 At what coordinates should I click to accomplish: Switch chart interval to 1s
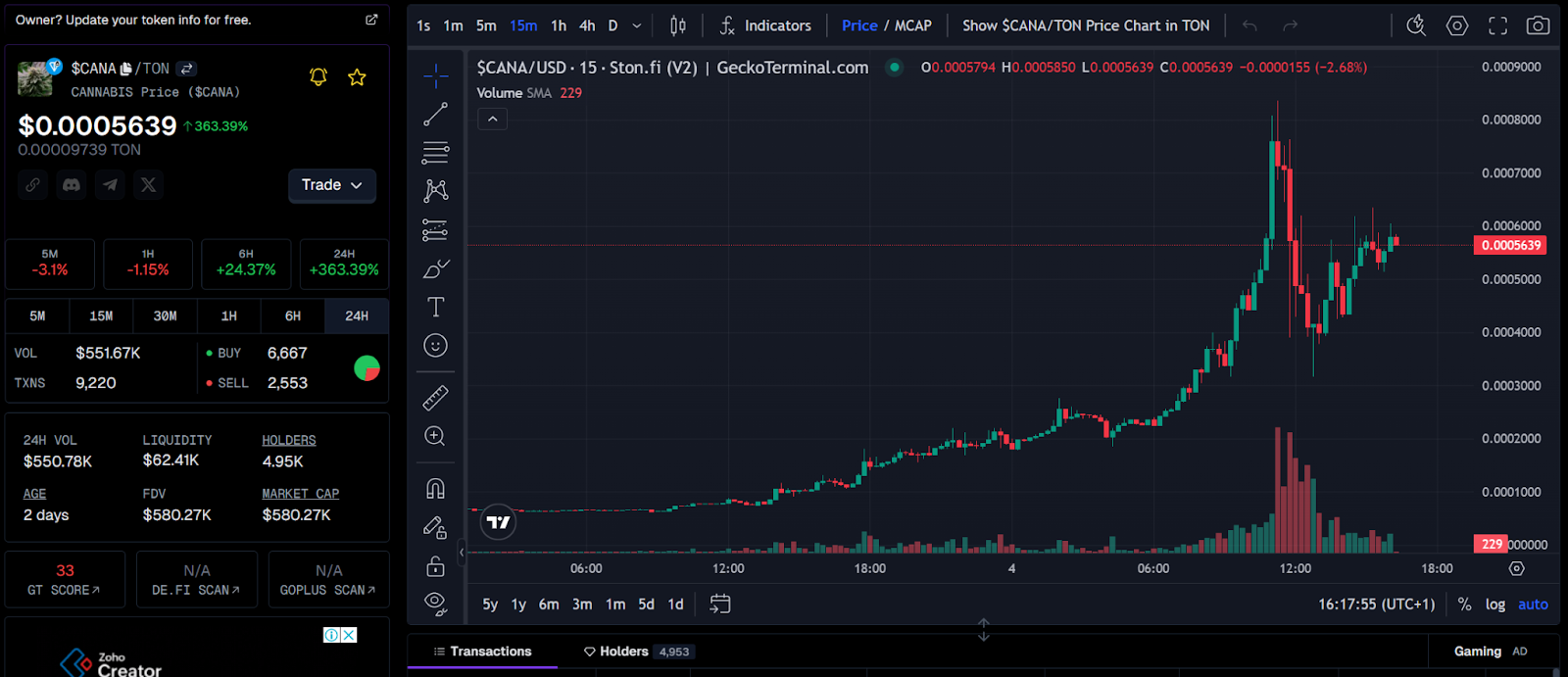[423, 25]
